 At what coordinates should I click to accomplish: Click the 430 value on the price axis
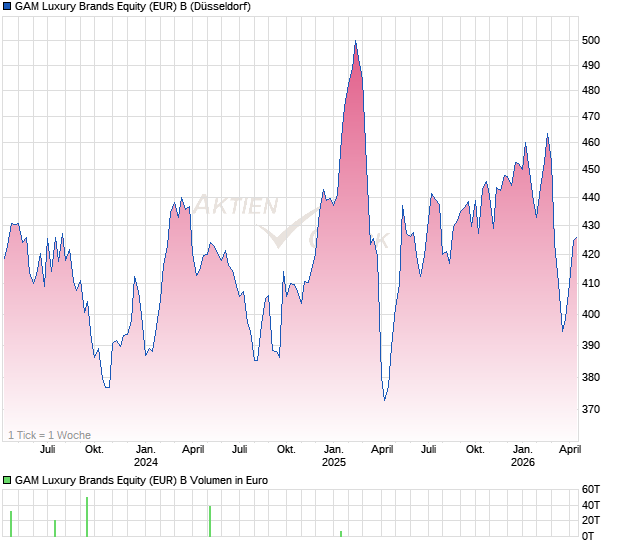592,225
